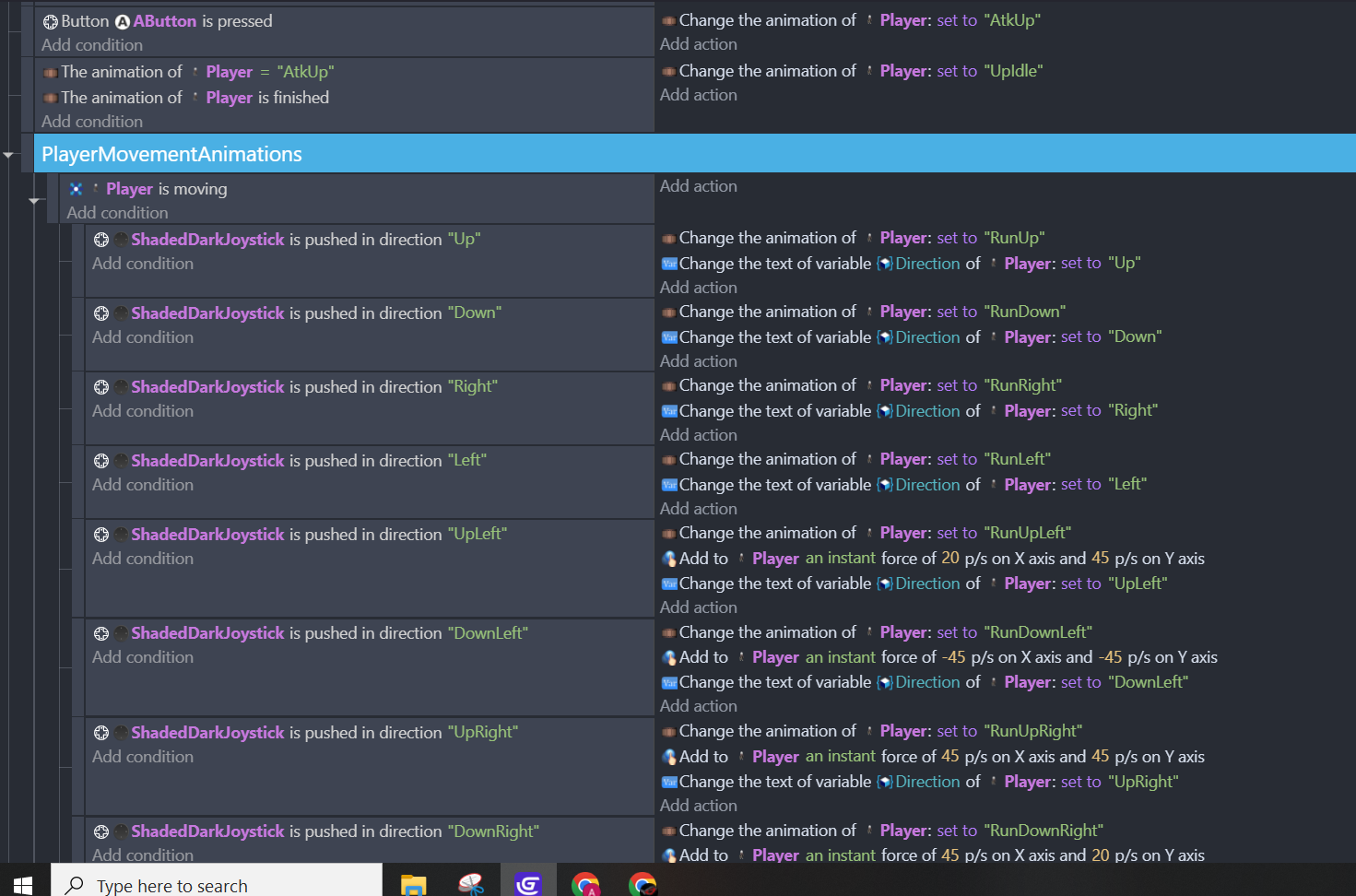Click joystick icon in the "Up" direction condition

click(x=101, y=240)
